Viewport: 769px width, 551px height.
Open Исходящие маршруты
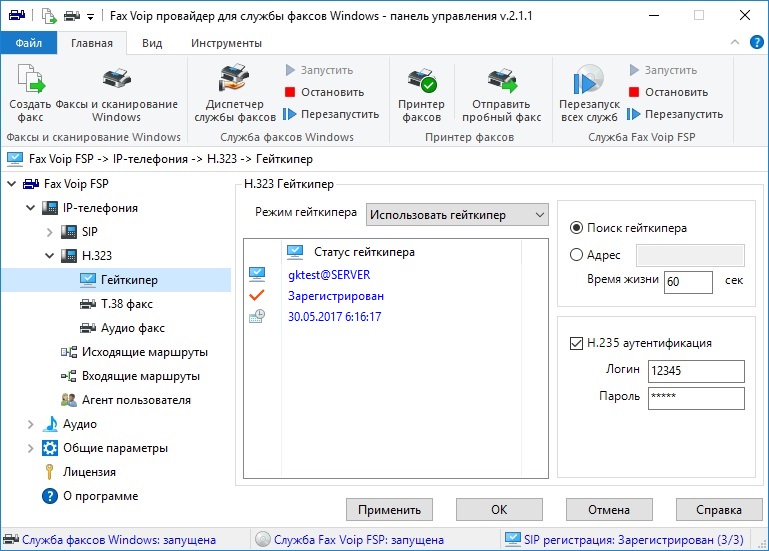(145, 352)
